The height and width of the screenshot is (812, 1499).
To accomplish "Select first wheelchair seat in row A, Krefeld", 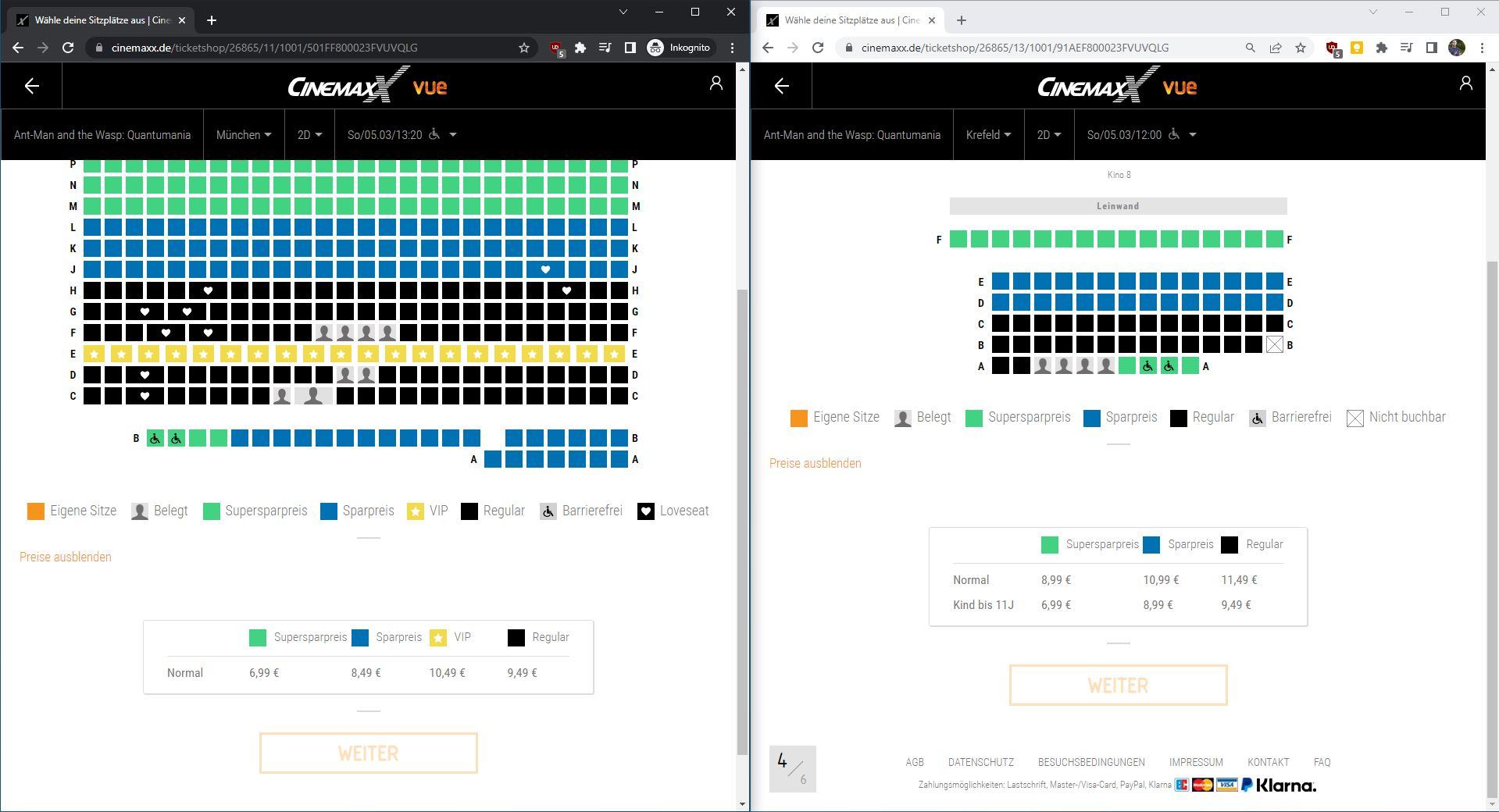I will tap(1147, 366).
